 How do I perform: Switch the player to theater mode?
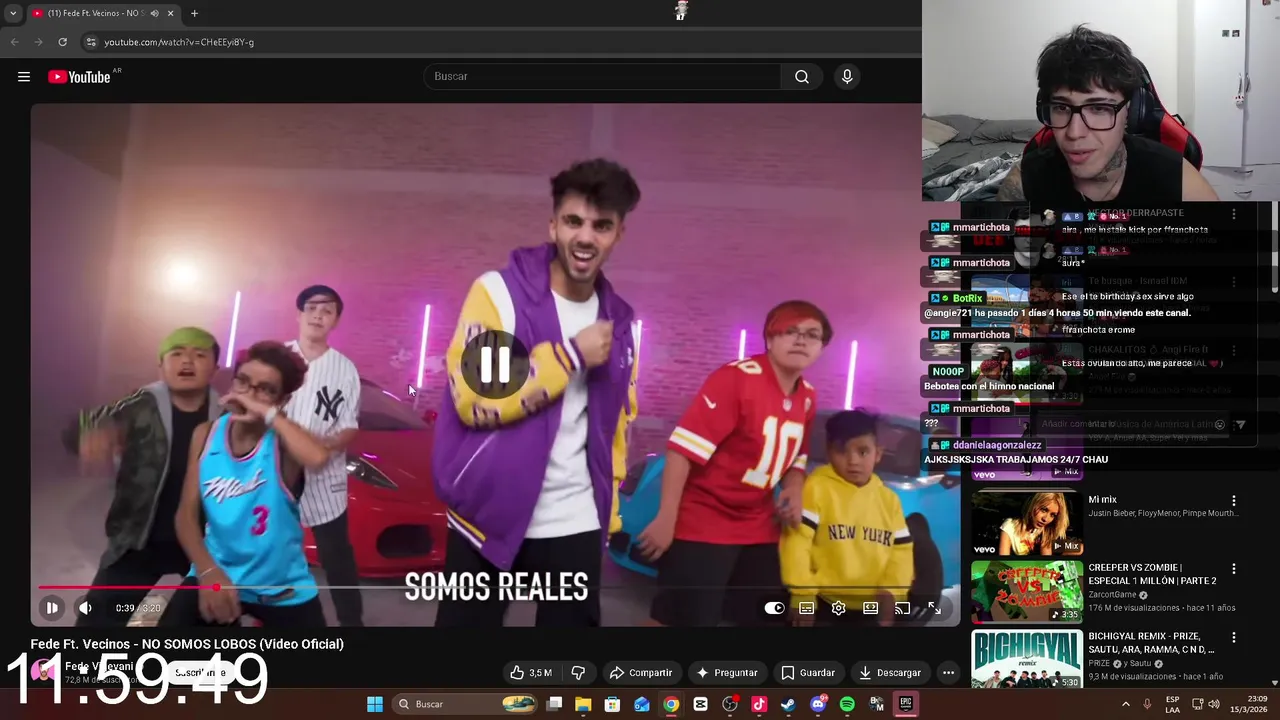[870, 608]
